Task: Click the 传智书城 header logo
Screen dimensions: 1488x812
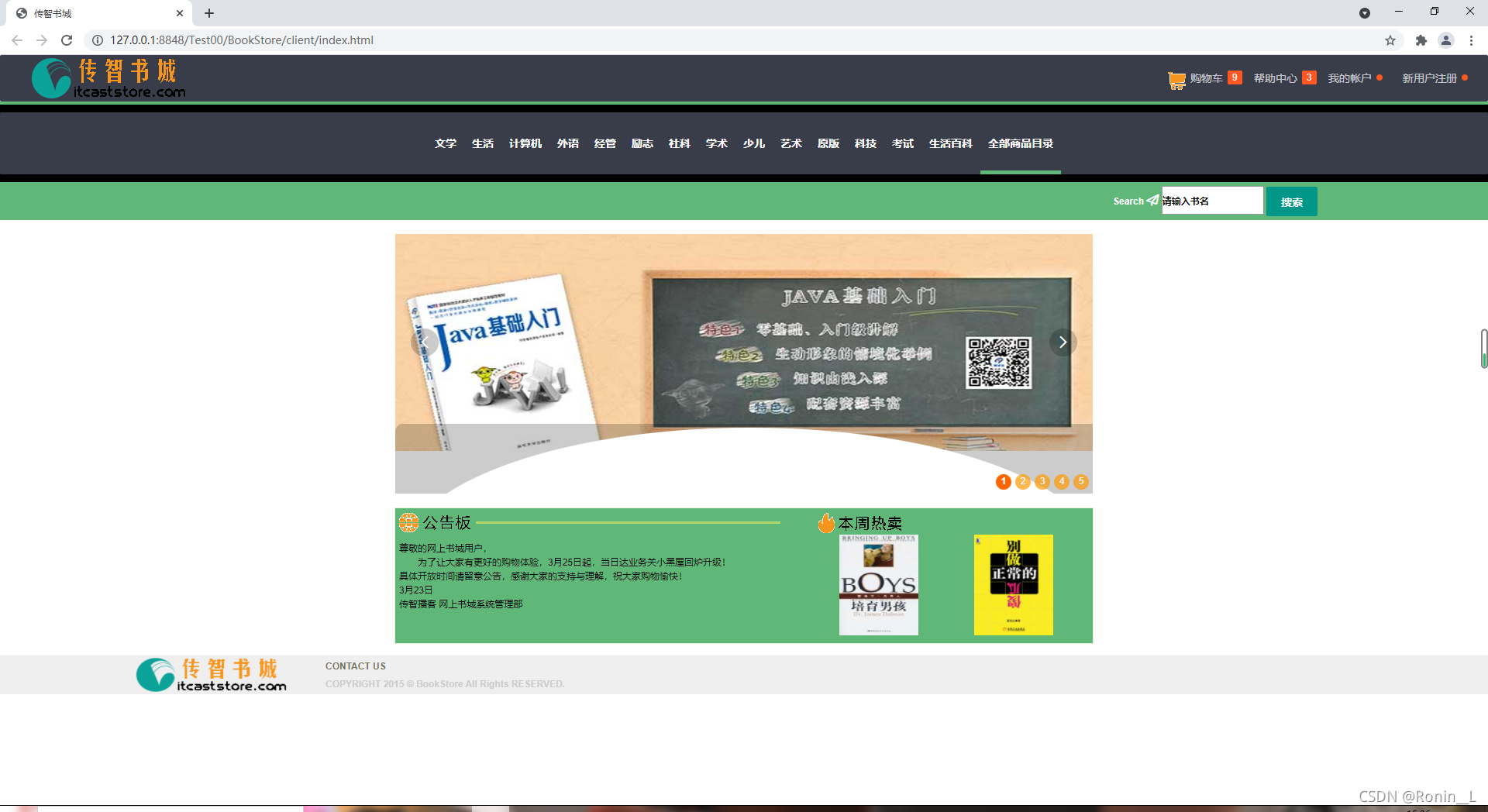Action: (108, 78)
